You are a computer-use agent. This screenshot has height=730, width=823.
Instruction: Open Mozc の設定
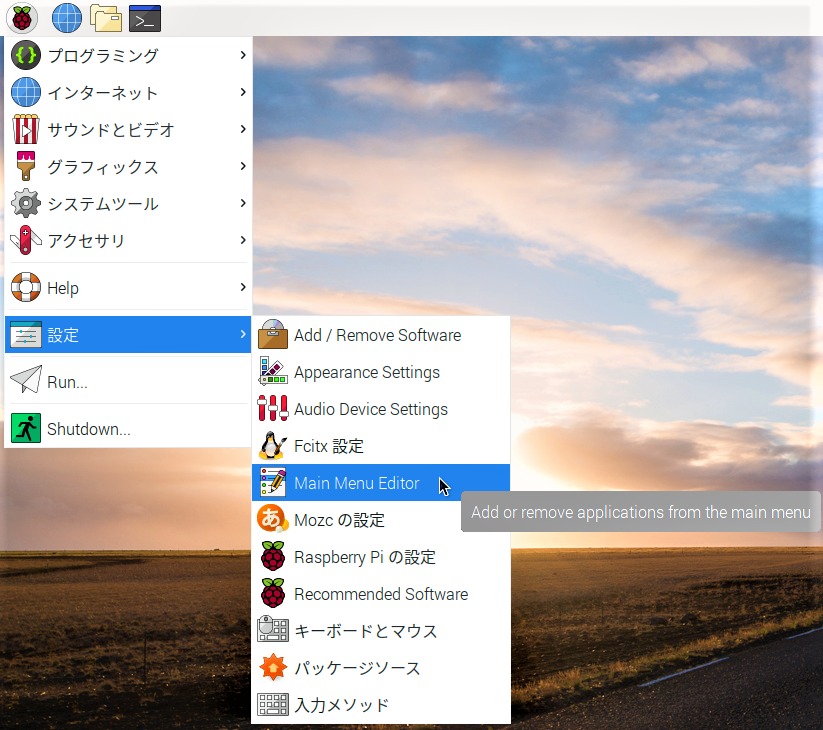tap(381, 520)
